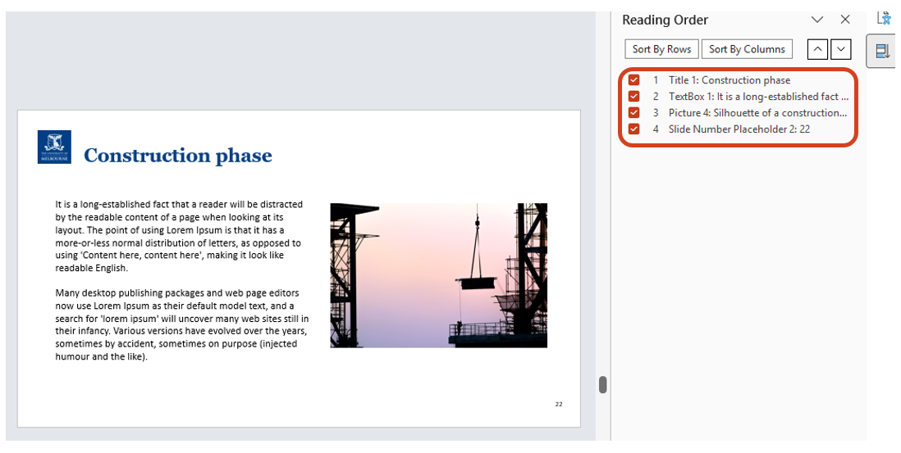Select 'TextBox 1: It is a long-established fact' item

click(x=758, y=96)
